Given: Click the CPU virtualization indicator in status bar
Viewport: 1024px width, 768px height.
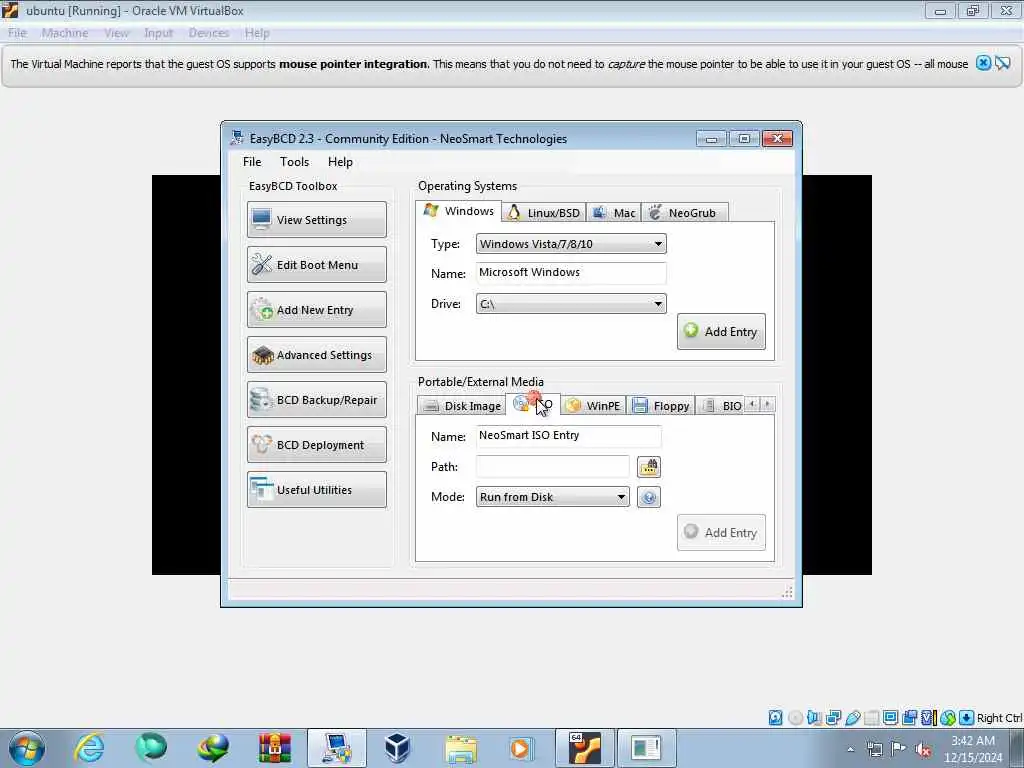Looking at the screenshot, I should [928, 718].
